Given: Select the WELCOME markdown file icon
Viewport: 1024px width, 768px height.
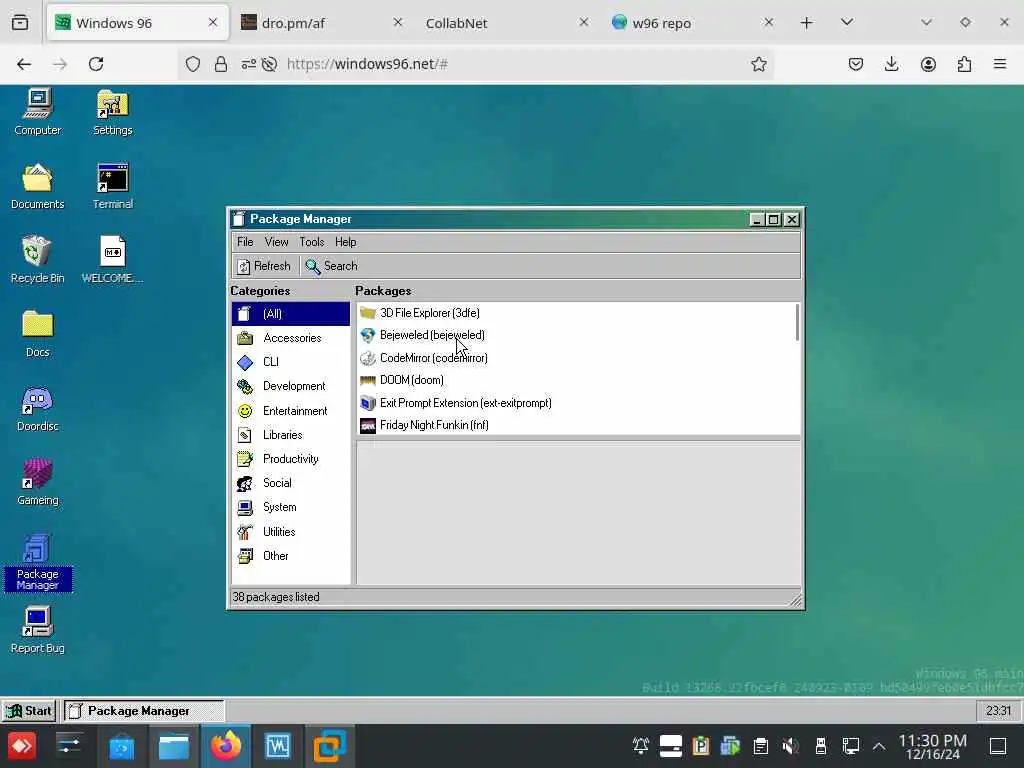Looking at the screenshot, I should (112, 260).
